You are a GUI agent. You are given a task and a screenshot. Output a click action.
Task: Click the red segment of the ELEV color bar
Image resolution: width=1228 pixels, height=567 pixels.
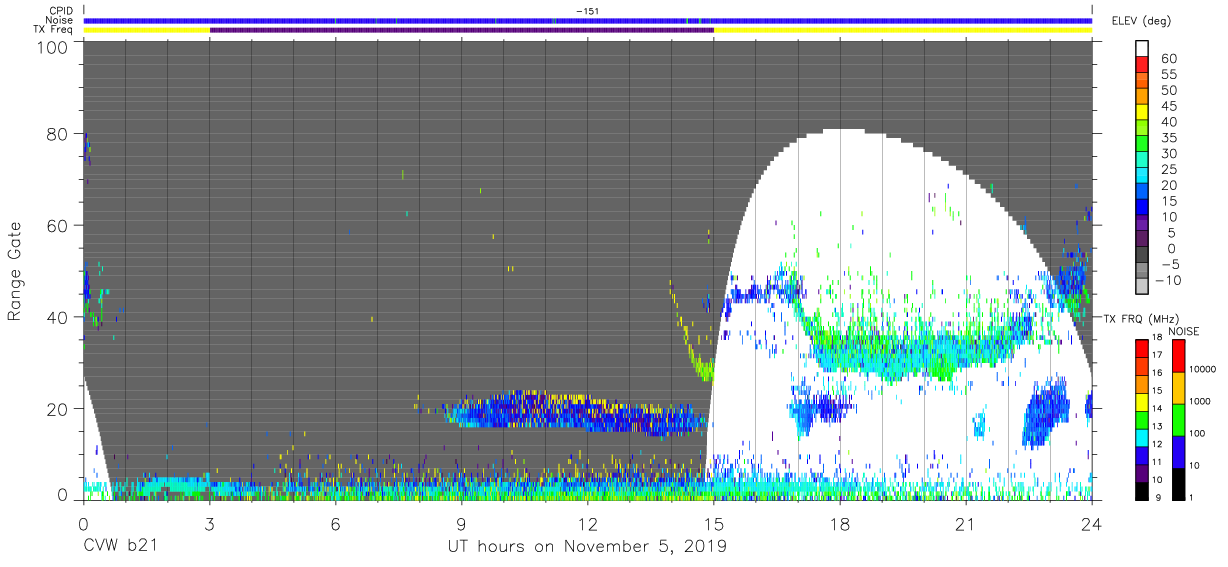tap(1141, 64)
